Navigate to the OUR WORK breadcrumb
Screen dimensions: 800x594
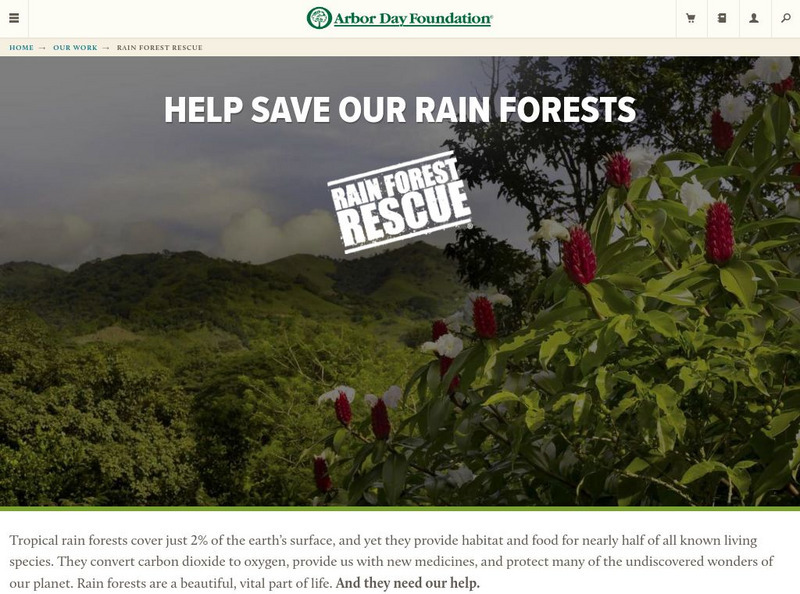[75, 47]
